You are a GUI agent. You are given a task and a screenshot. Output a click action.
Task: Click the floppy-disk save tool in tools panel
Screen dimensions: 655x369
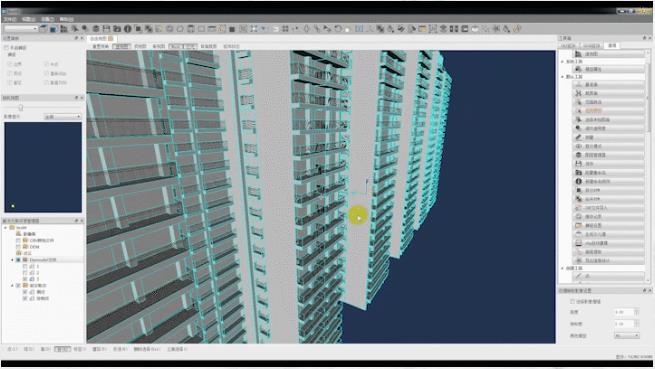coord(609,163)
